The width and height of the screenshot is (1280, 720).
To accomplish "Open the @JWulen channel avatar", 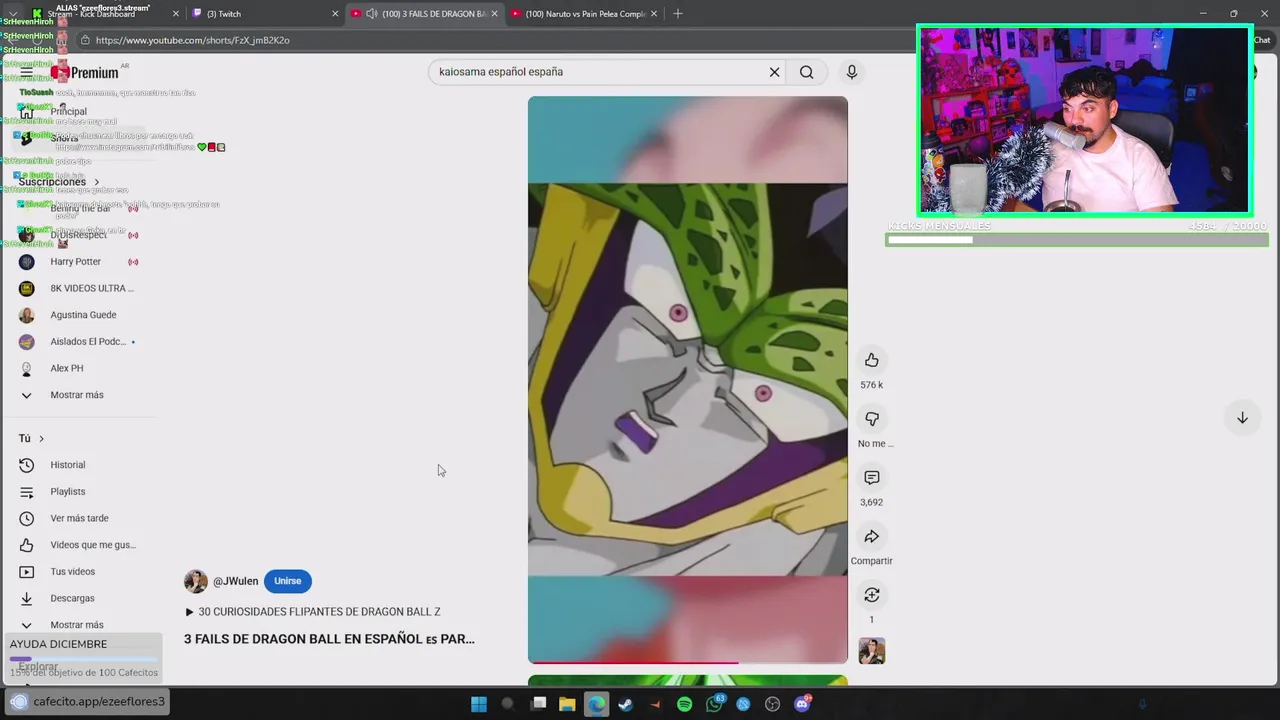I will (196, 581).
